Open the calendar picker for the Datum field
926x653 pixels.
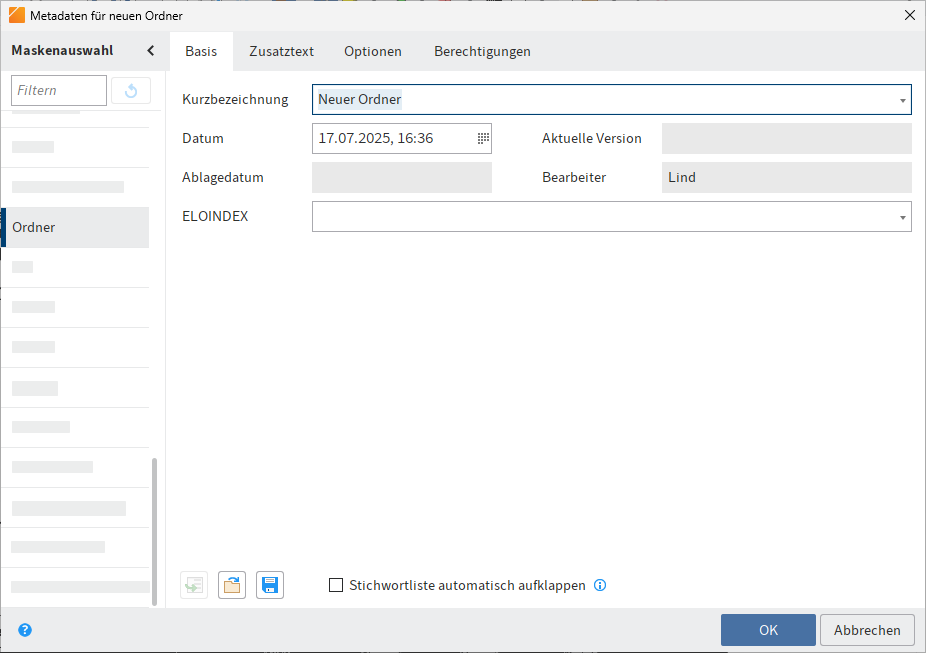click(x=480, y=138)
